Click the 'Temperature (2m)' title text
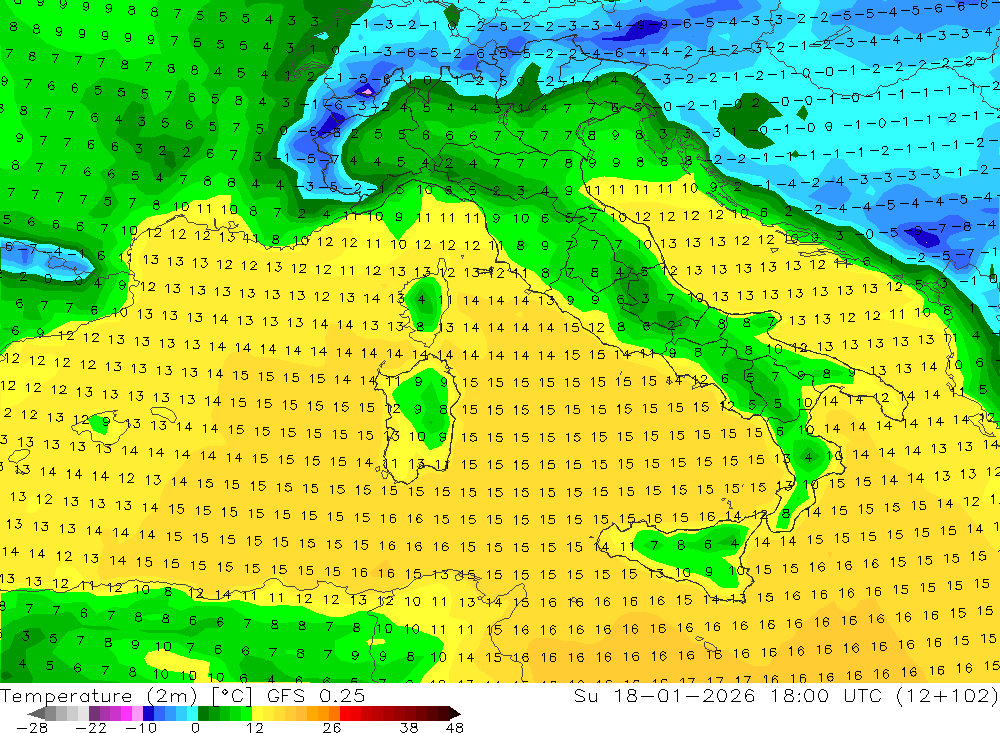This screenshot has height=733, width=1000. tap(99, 696)
